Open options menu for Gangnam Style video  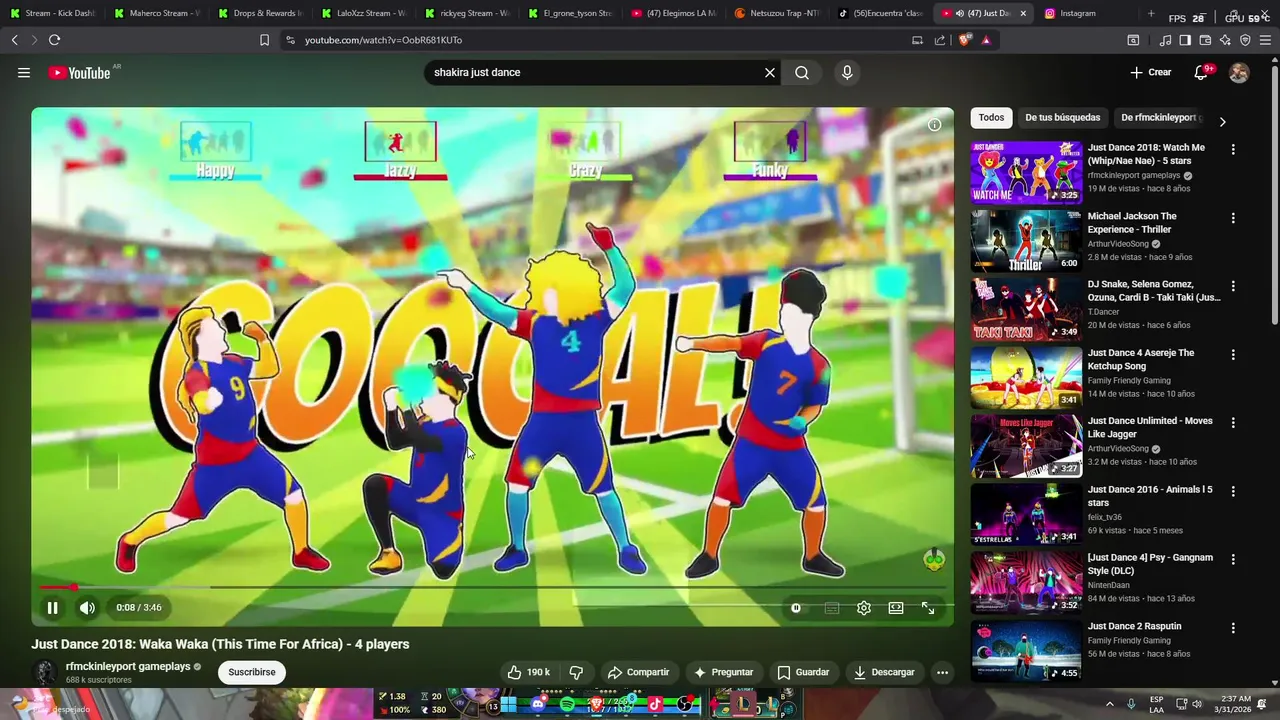[1233, 560]
